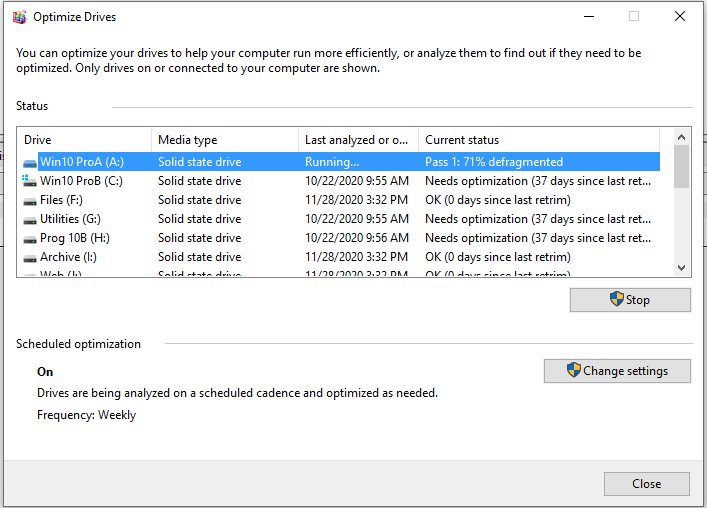Image resolution: width=707 pixels, height=508 pixels.
Task: Click the Utilities (G:) drive icon
Action: (30, 219)
